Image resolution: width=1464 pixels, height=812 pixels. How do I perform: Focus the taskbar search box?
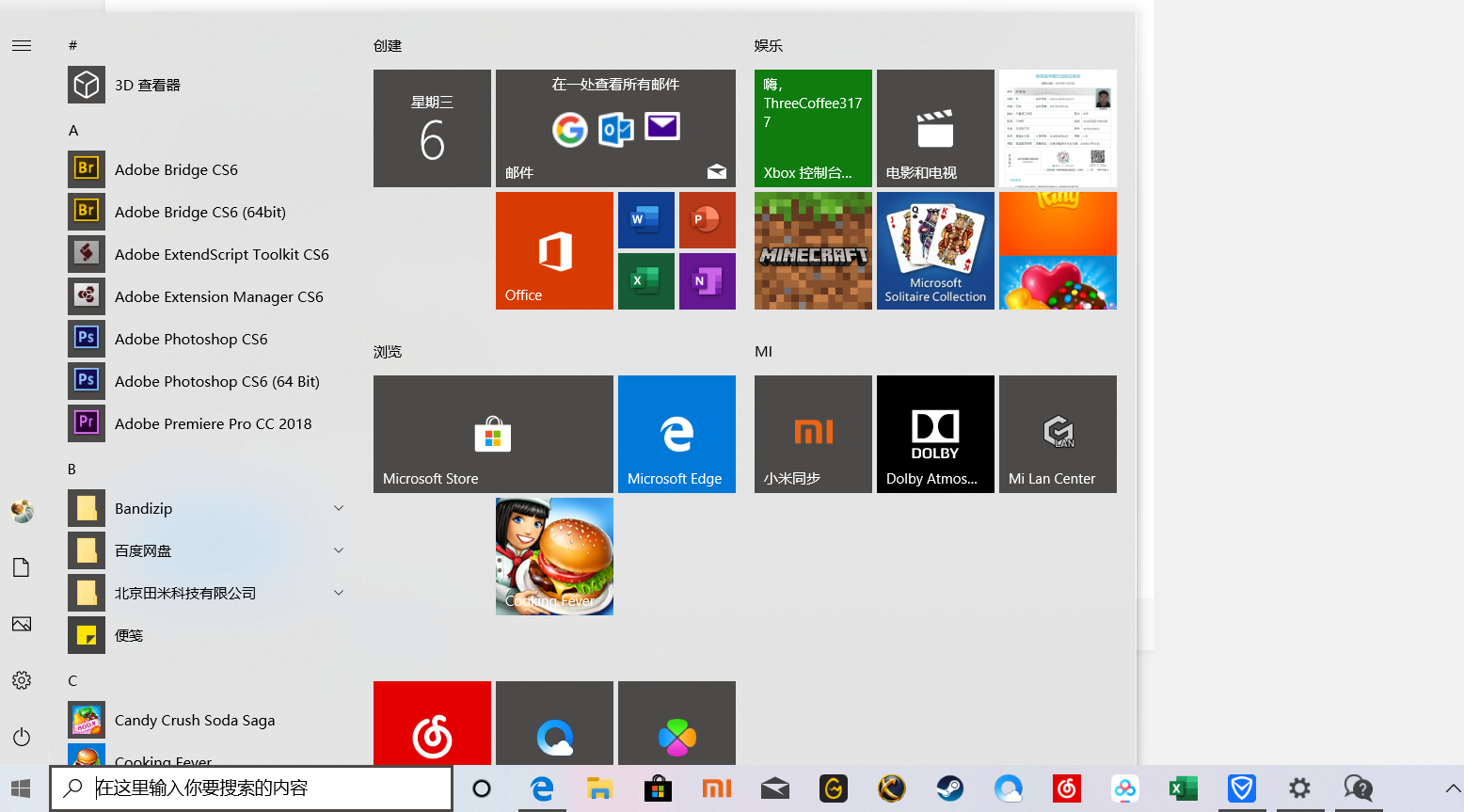(251, 788)
